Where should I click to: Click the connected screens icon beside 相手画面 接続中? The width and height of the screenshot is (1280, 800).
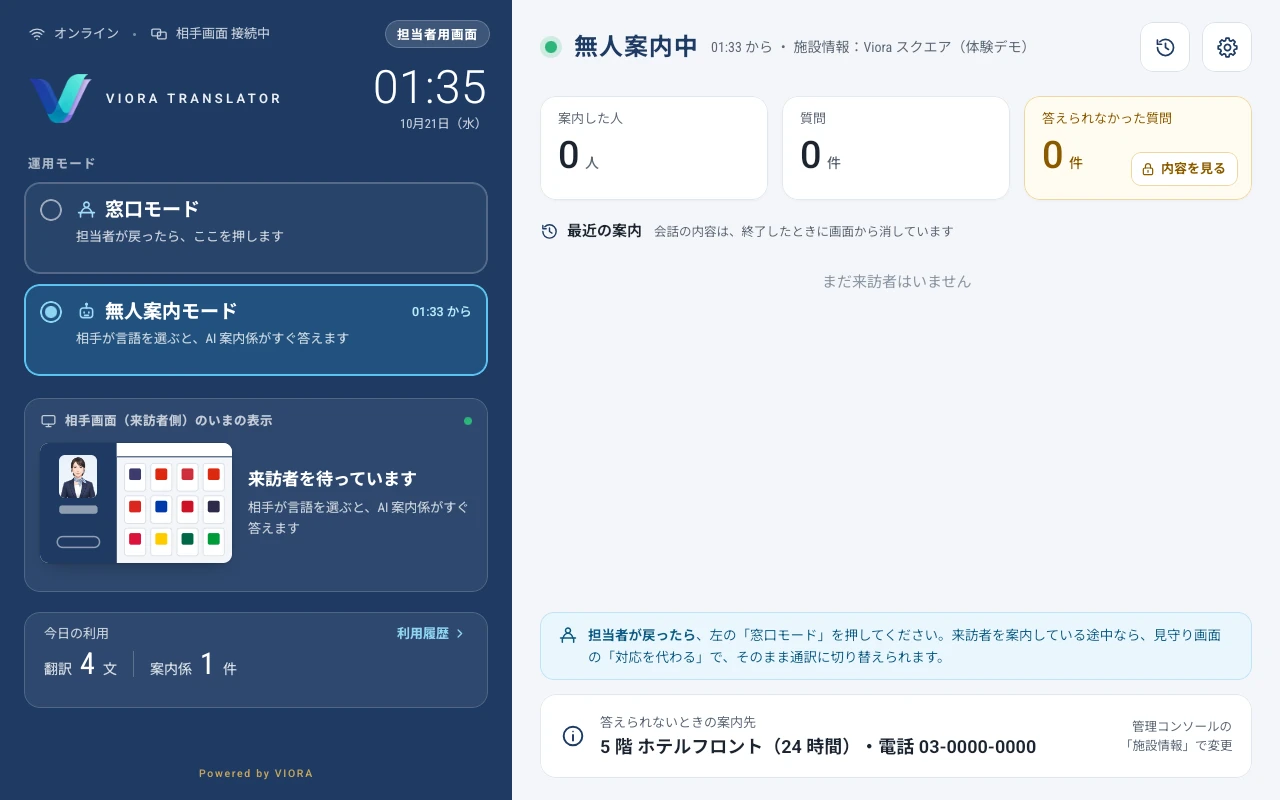159,34
